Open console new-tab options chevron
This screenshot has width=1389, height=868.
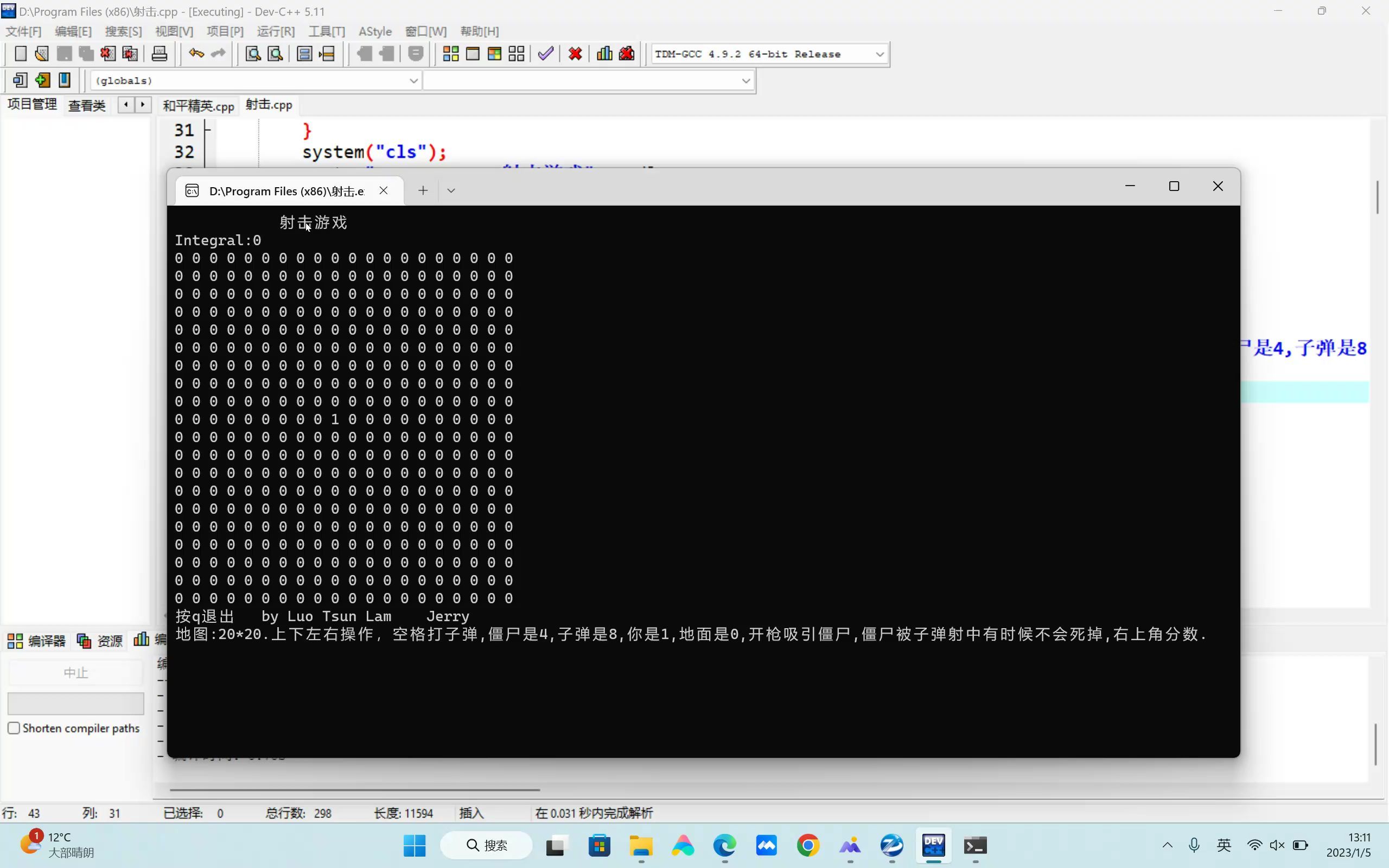[x=451, y=190]
